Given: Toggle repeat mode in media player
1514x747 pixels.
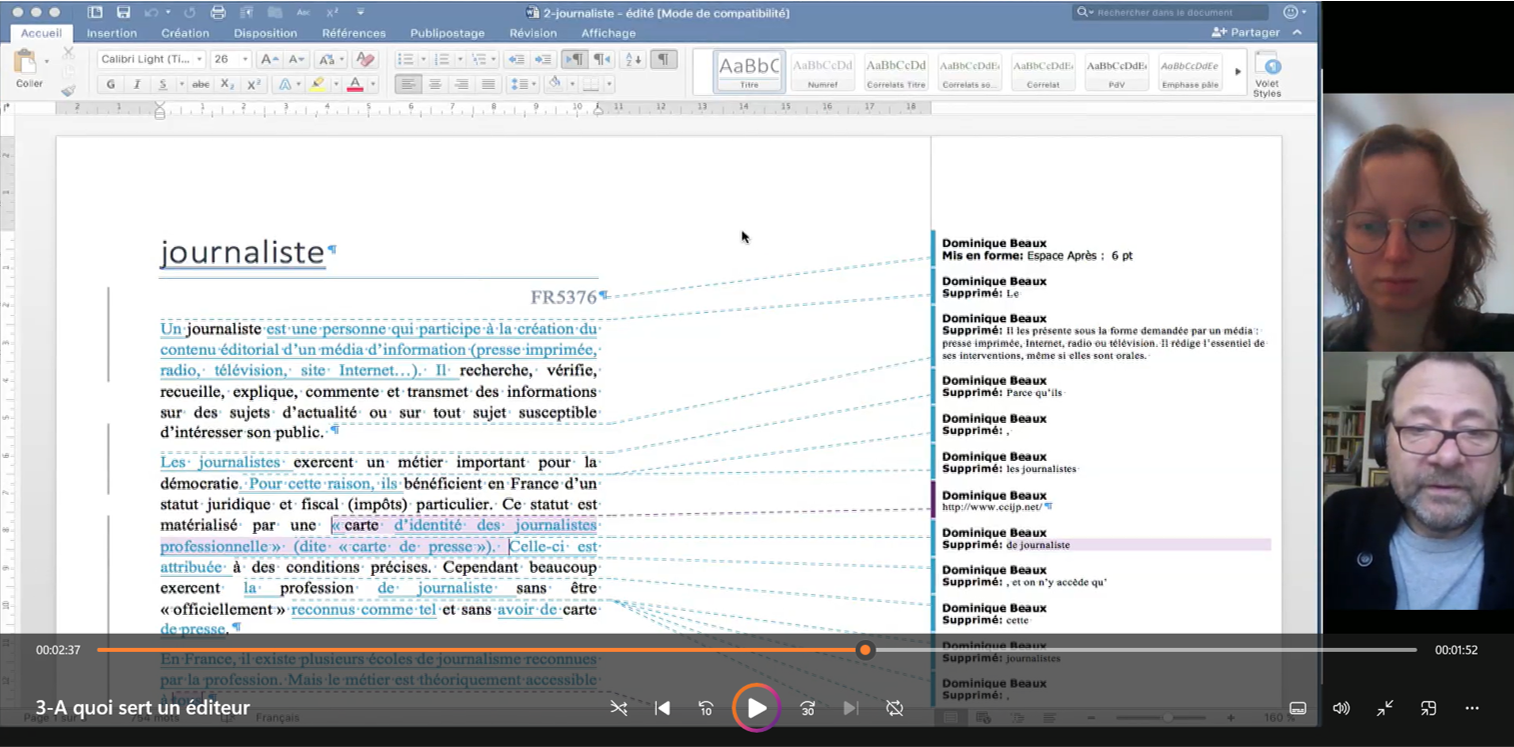Looking at the screenshot, I should pyautogui.click(x=895, y=708).
